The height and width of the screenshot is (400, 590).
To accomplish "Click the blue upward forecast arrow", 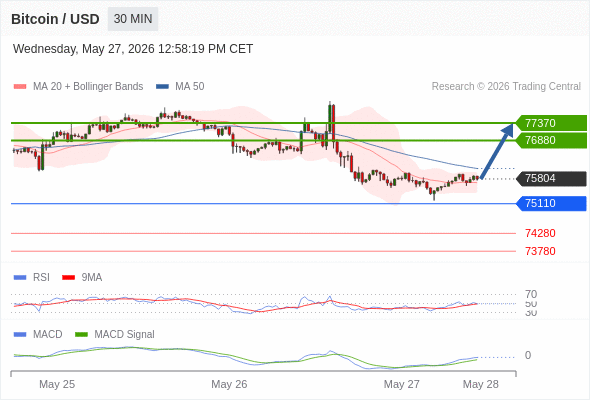I will coord(497,151).
